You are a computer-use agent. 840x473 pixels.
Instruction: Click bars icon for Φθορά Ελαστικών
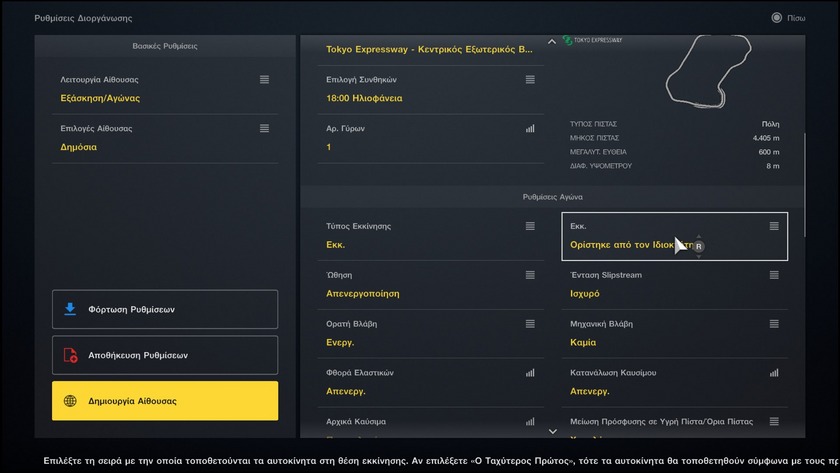[x=530, y=373]
